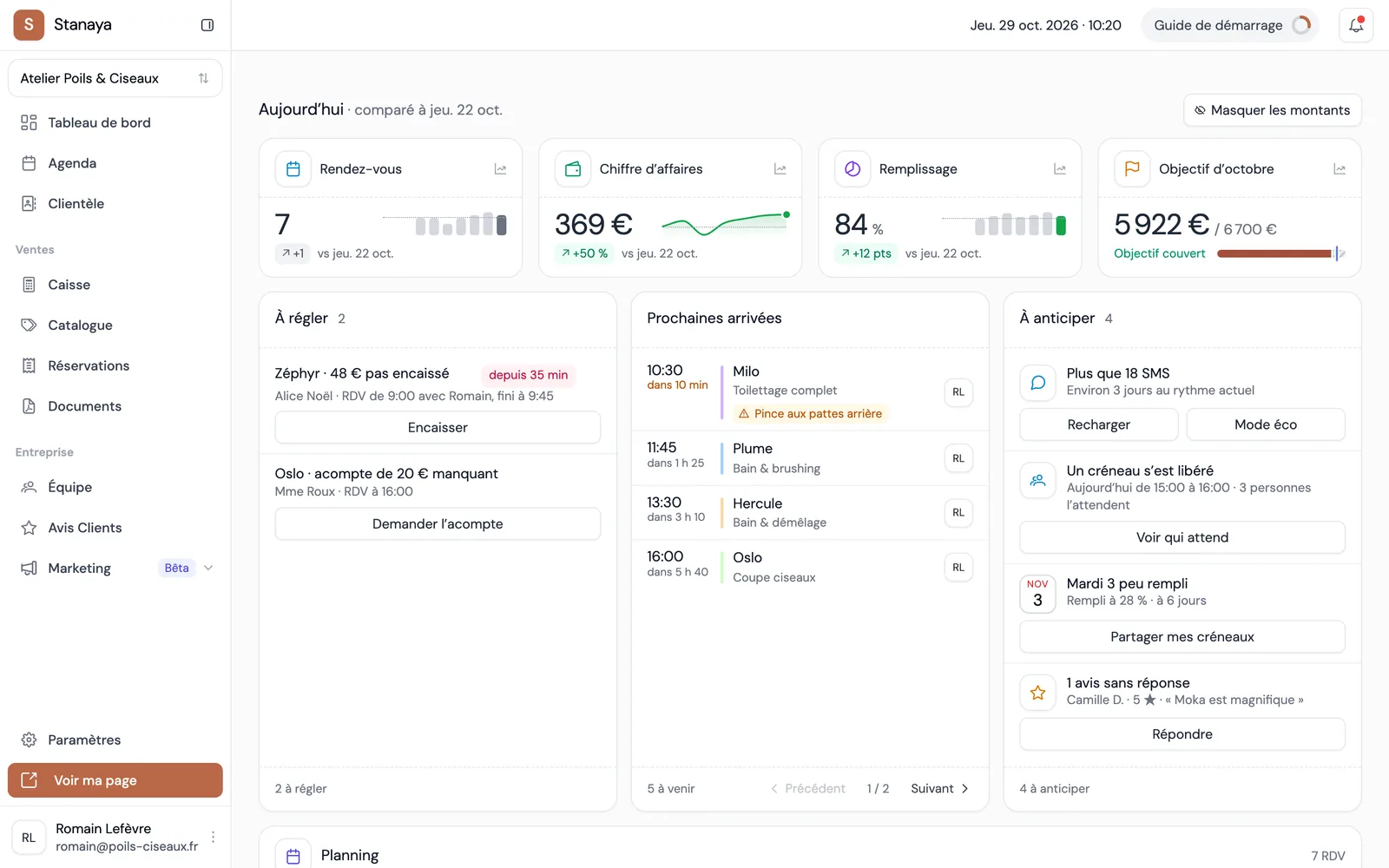This screenshot has width=1389, height=868.
Task: Open the Agenda section
Action: pos(115,163)
